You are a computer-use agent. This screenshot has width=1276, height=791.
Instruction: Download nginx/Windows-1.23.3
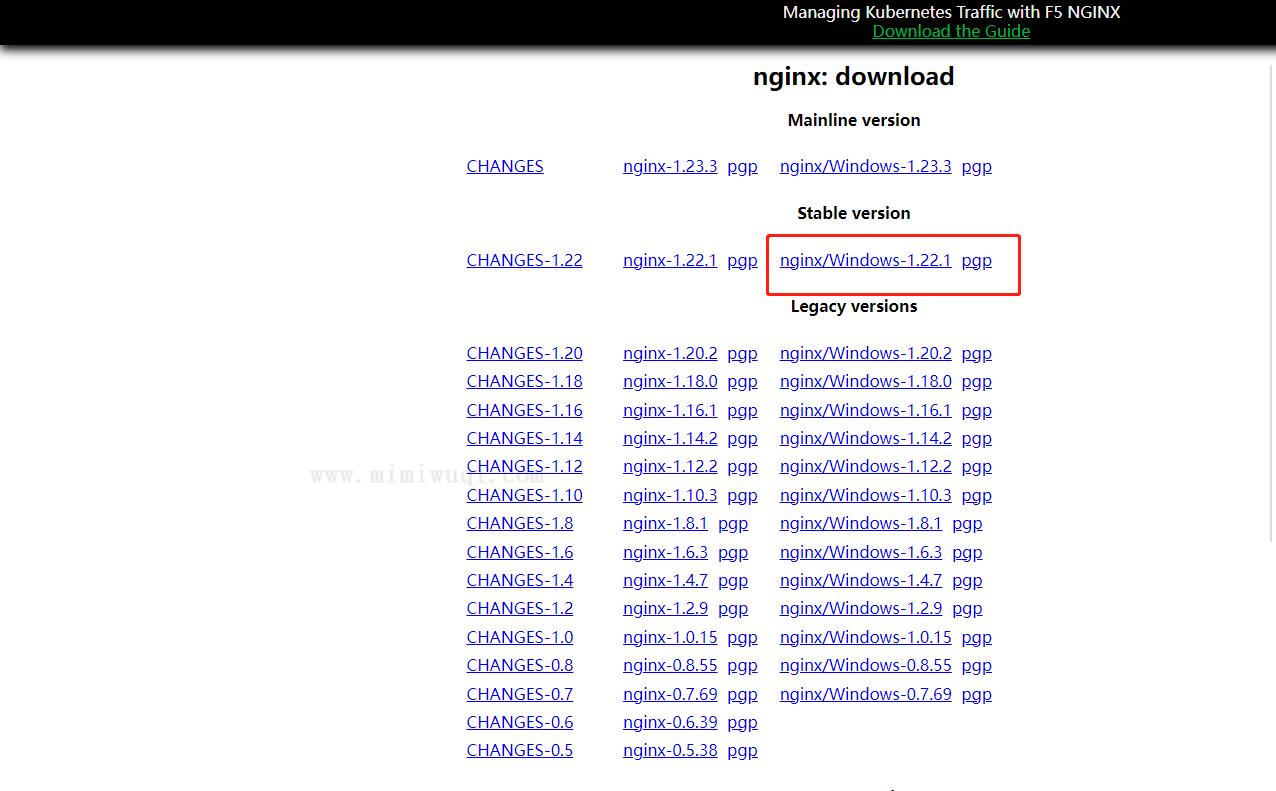tap(866, 167)
